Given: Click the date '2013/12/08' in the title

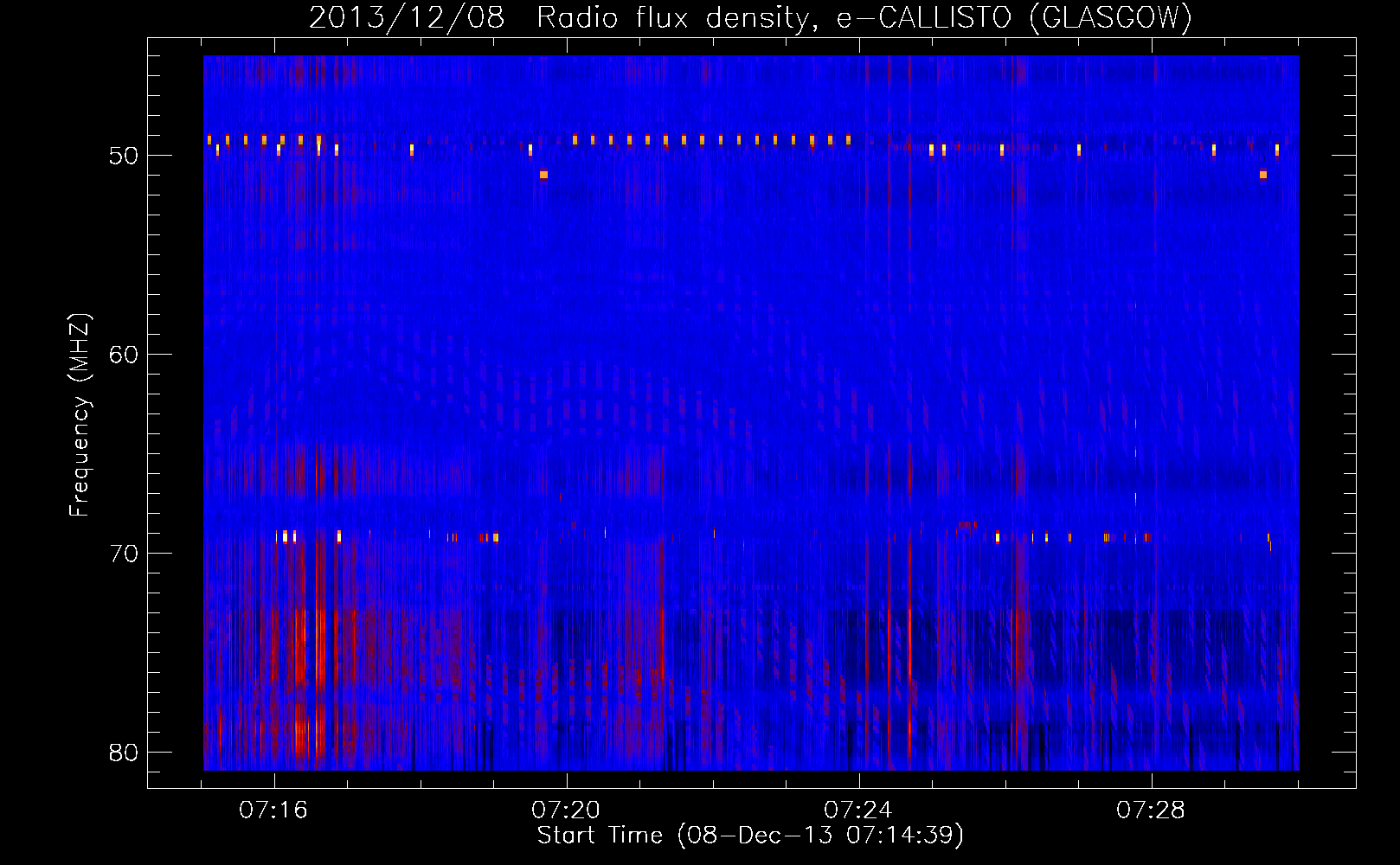Looking at the screenshot, I should (407, 17).
